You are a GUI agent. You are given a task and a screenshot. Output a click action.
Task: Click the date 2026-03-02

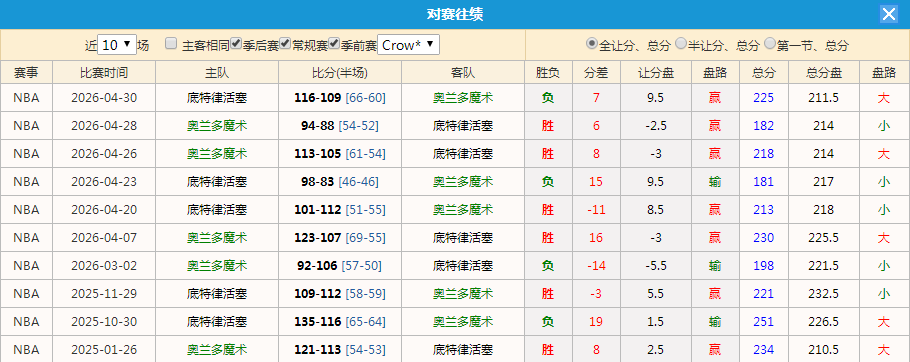click(104, 266)
